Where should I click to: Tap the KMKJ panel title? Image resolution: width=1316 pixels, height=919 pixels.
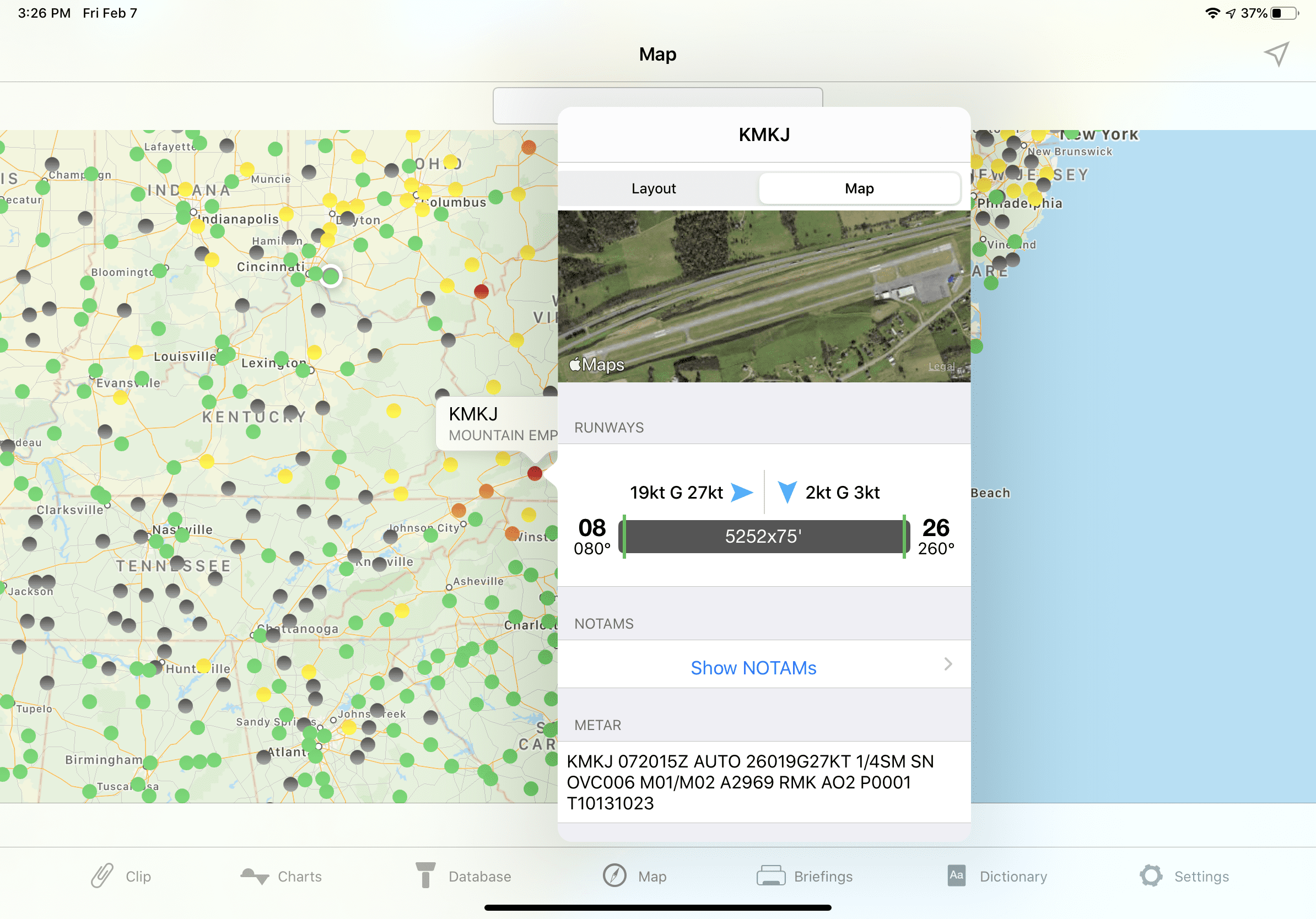[x=764, y=134]
